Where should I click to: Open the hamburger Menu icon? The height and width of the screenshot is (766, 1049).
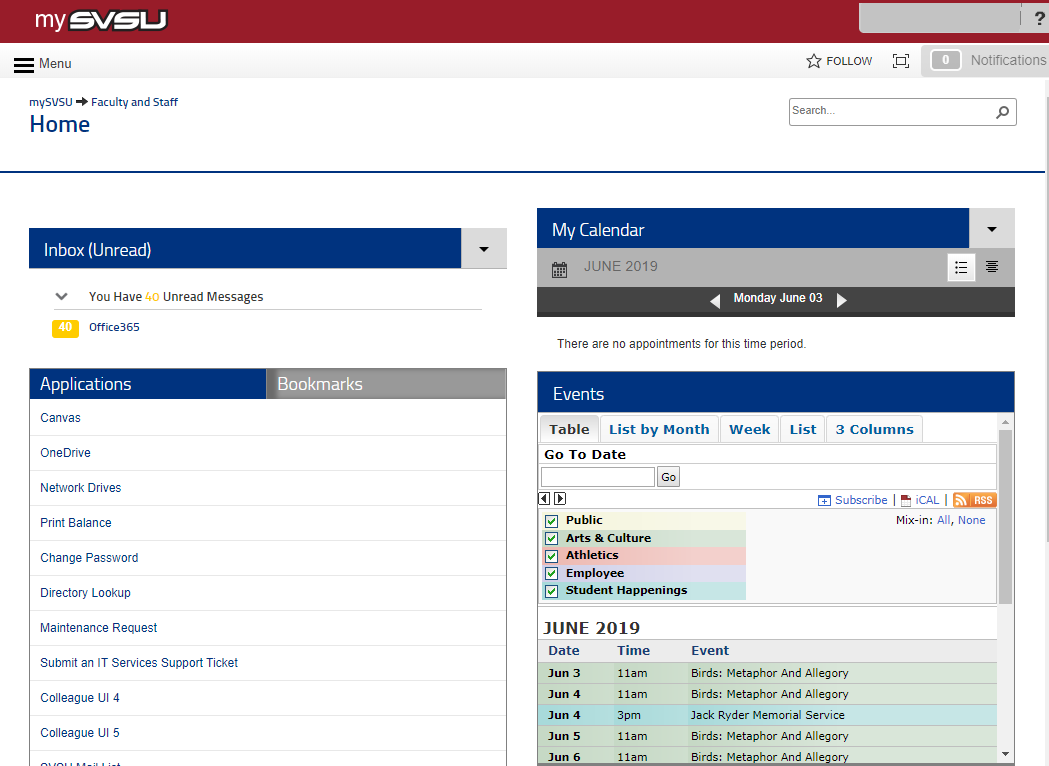[24, 64]
